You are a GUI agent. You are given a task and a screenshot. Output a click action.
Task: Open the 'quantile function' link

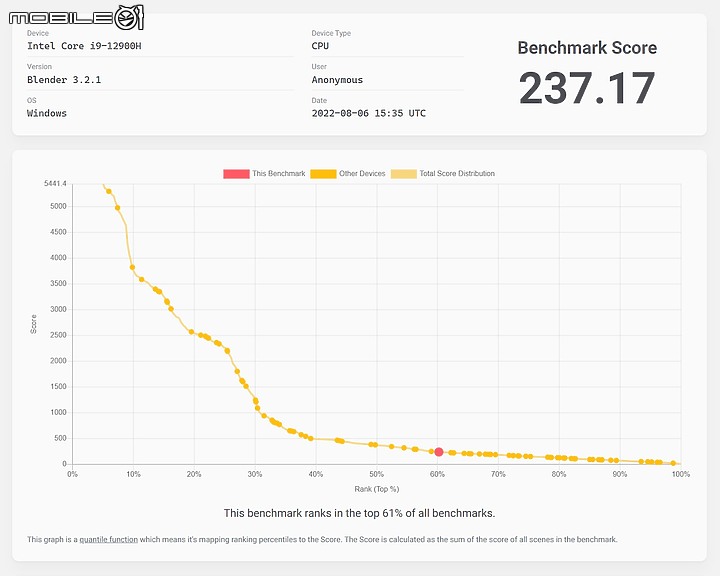coord(108,539)
